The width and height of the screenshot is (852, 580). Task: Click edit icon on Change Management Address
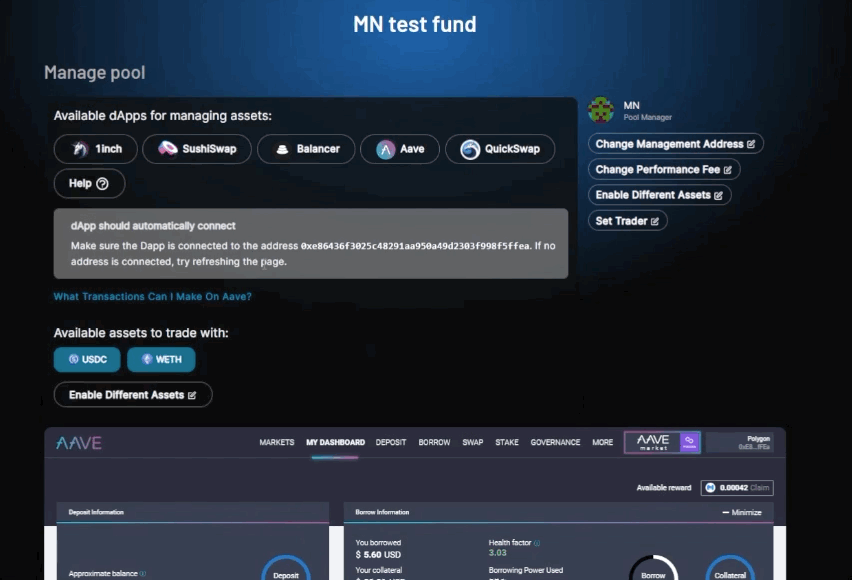(x=751, y=144)
